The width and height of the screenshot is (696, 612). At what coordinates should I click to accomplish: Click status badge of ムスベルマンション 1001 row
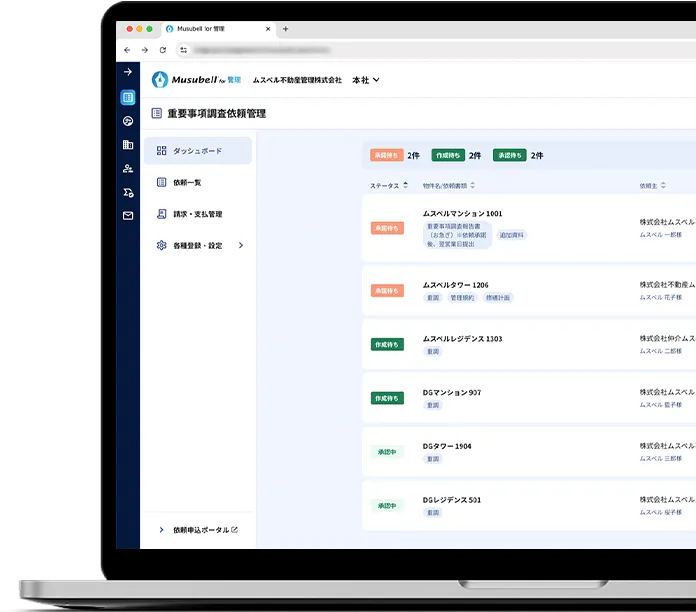(387, 228)
